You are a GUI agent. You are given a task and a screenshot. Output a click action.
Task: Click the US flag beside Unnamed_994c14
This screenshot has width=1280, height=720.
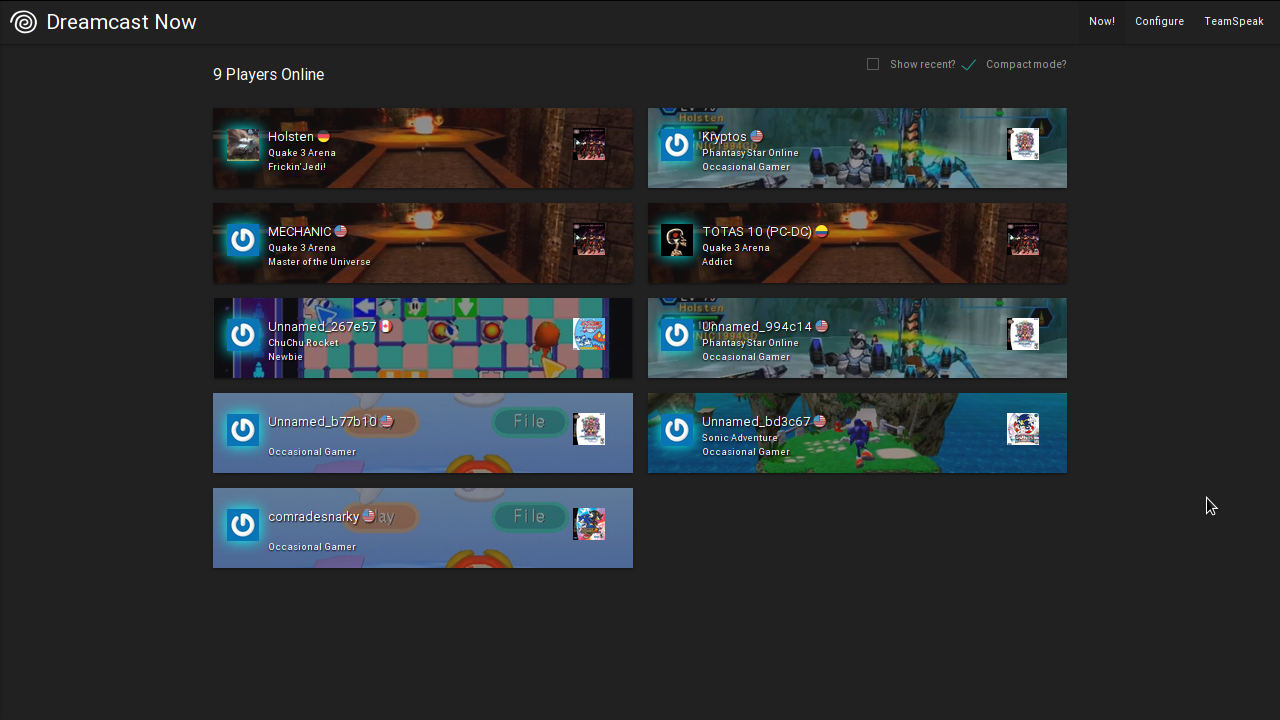(822, 327)
